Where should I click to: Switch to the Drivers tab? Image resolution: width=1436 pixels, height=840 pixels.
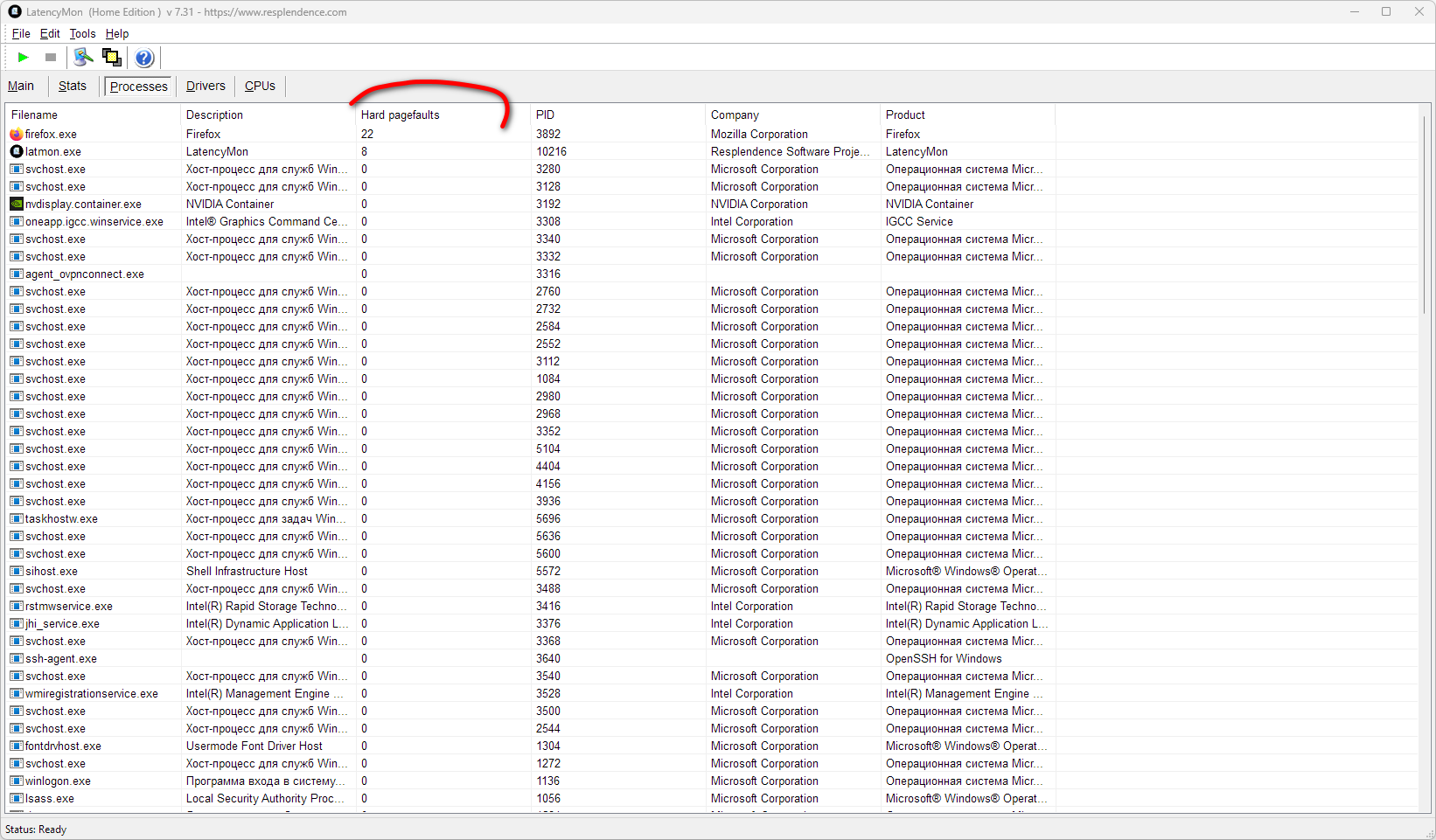tap(206, 86)
